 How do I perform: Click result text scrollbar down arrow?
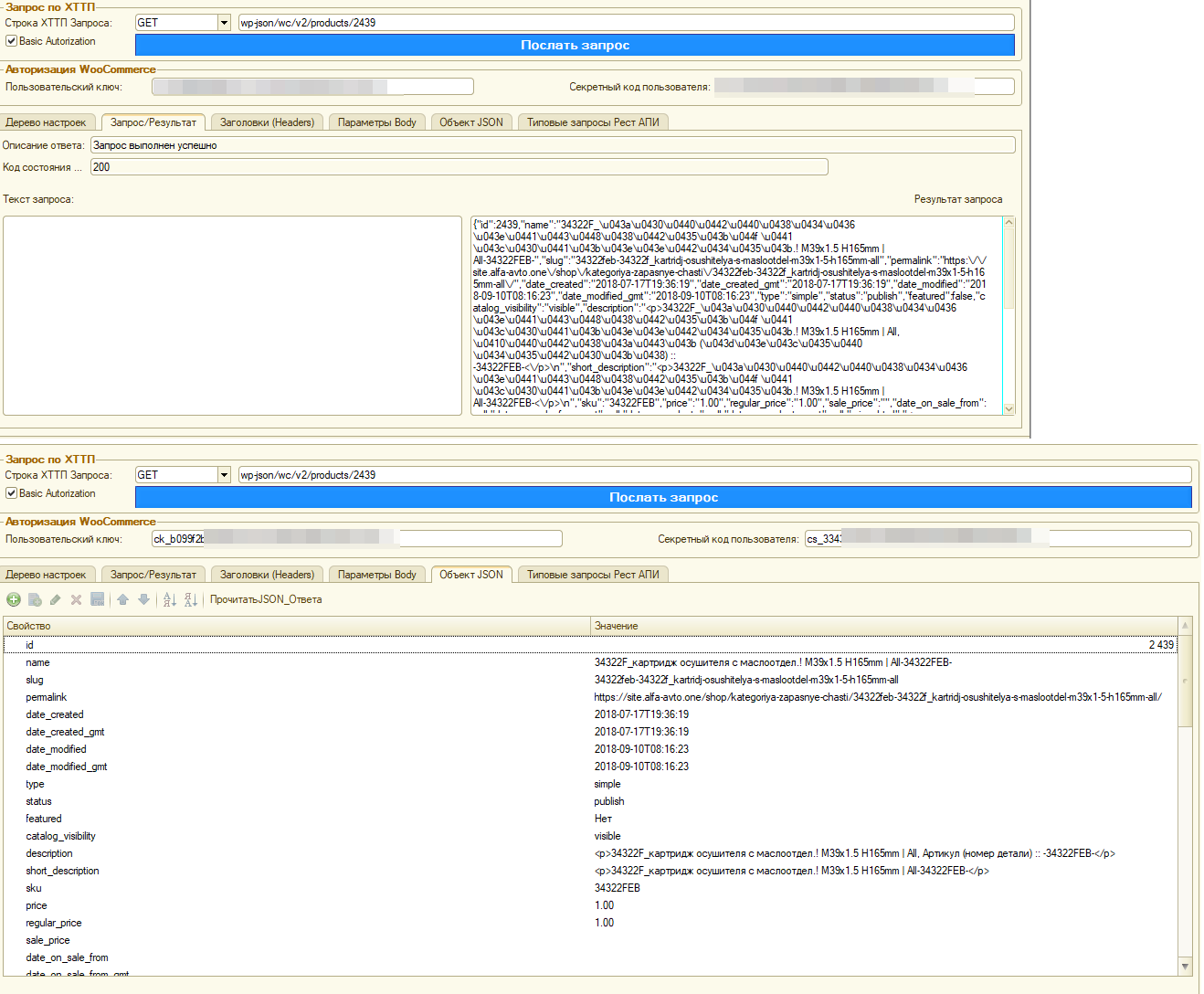pos(1009,409)
